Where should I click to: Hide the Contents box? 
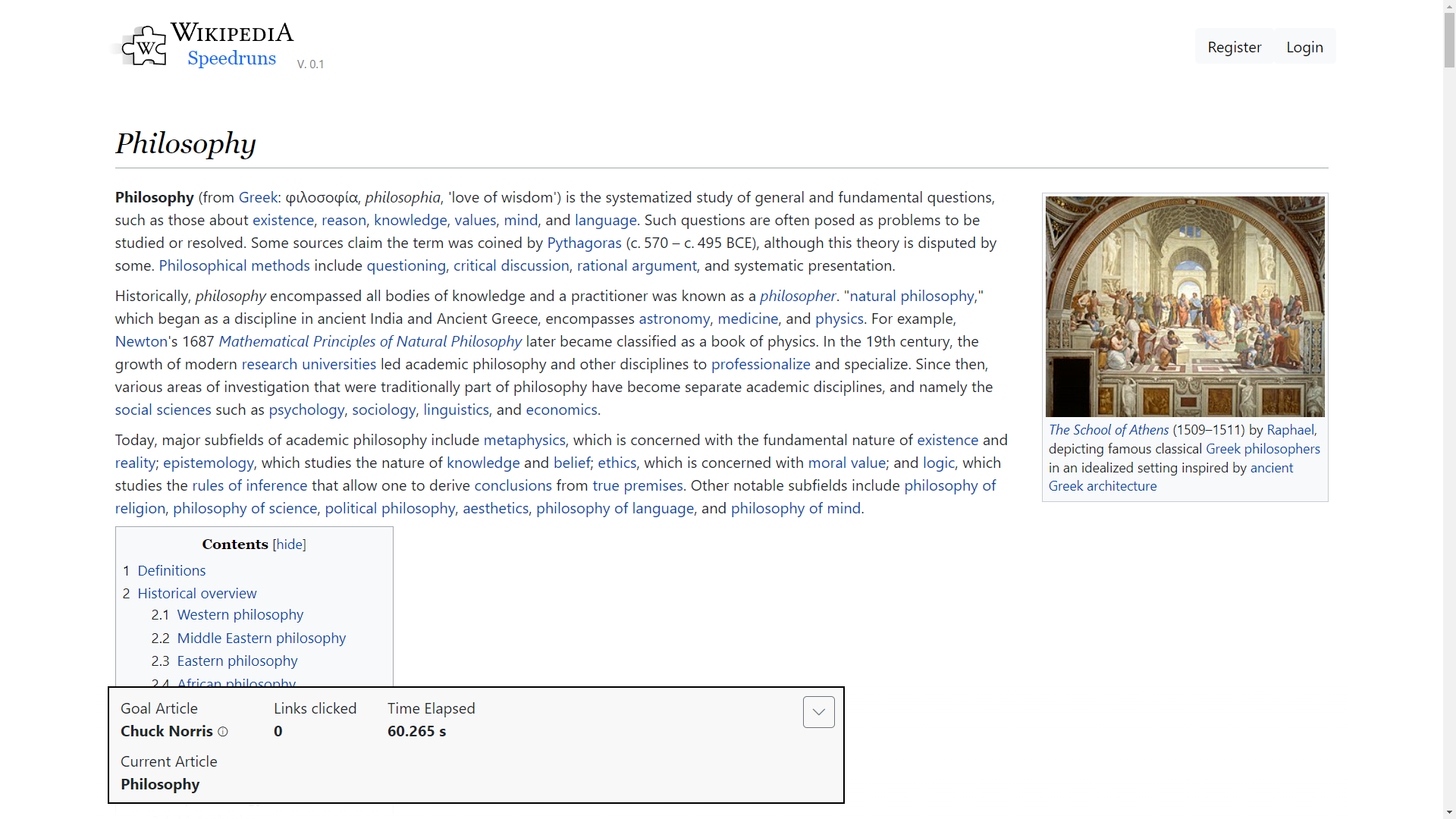288,544
